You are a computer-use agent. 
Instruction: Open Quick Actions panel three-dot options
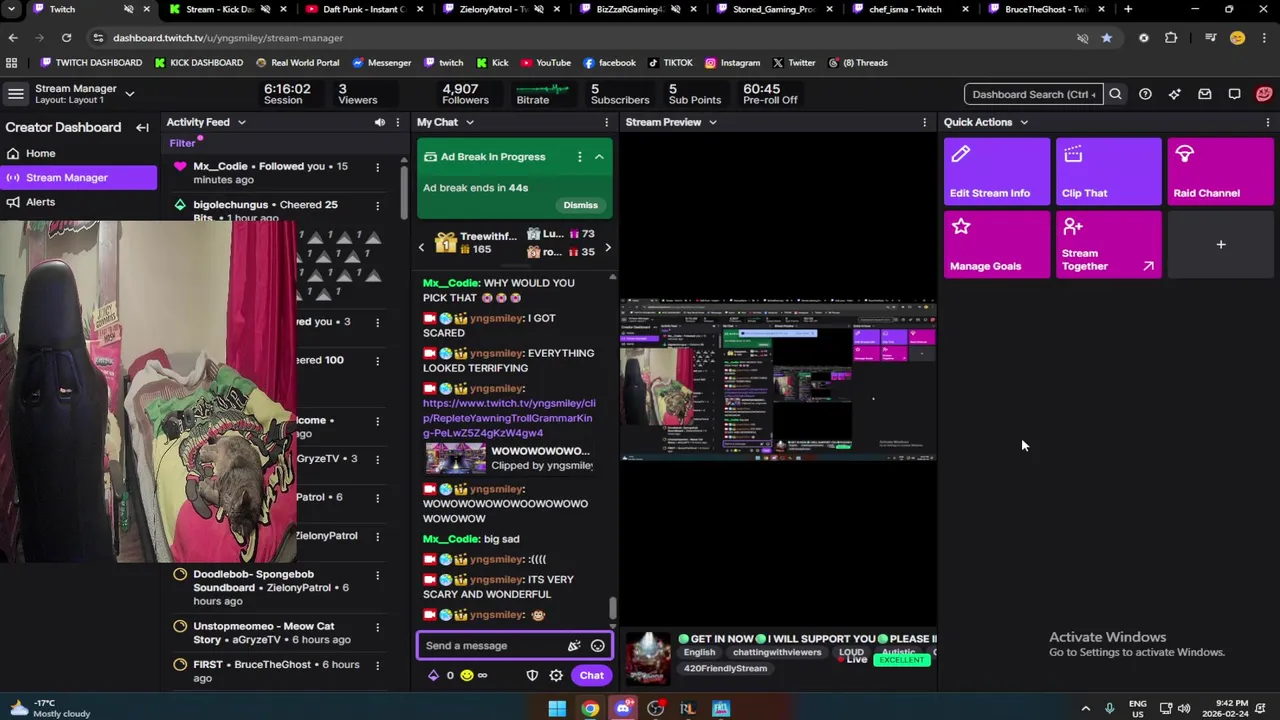point(1268,122)
